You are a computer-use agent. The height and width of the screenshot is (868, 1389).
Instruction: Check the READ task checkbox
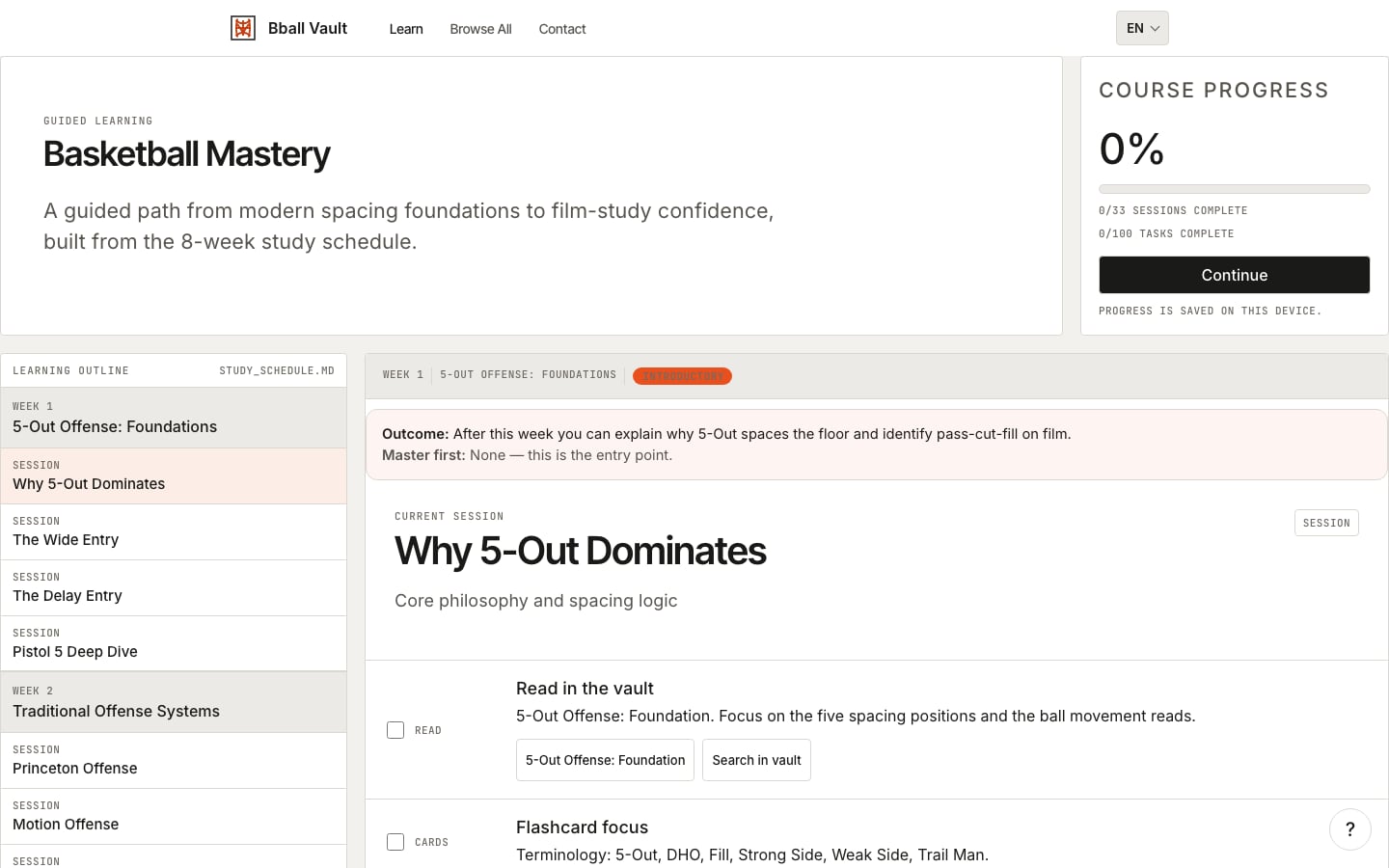tap(395, 730)
